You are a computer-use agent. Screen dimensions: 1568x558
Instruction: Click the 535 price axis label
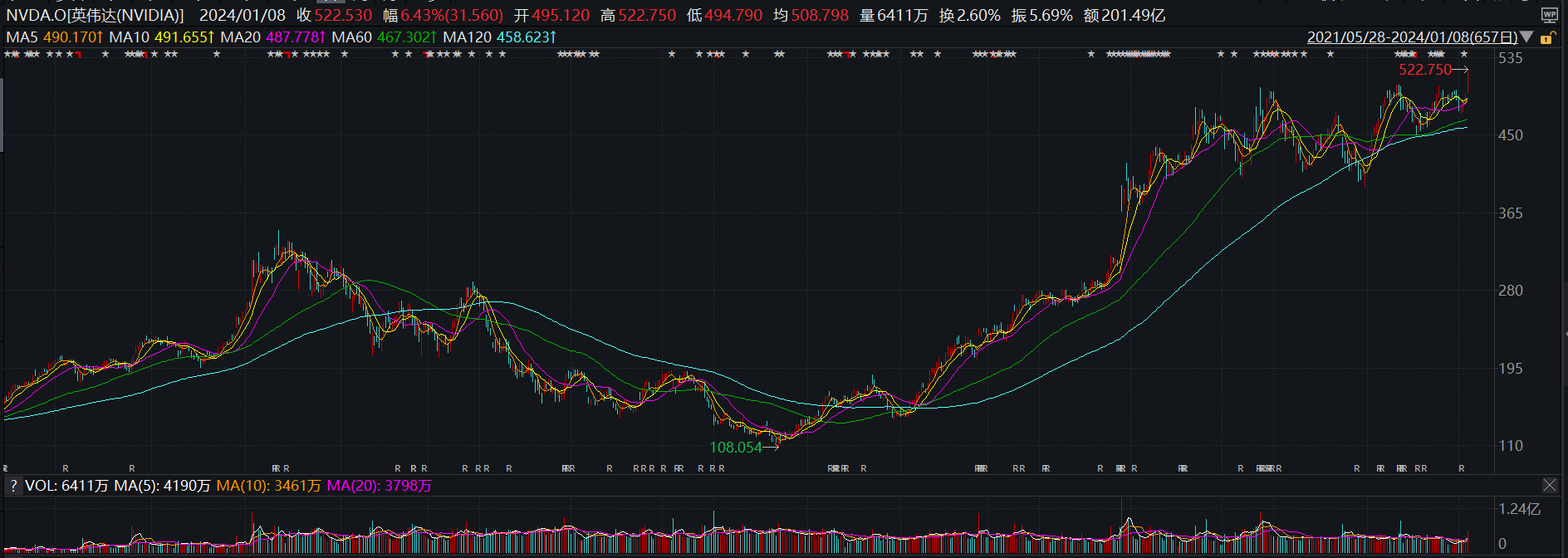point(1511,58)
